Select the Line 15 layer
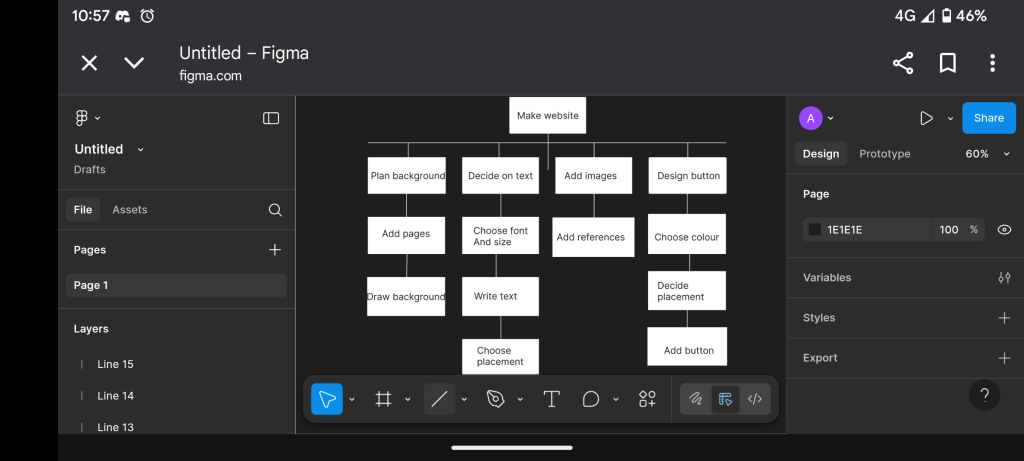Image resolution: width=1024 pixels, height=461 pixels. click(115, 364)
